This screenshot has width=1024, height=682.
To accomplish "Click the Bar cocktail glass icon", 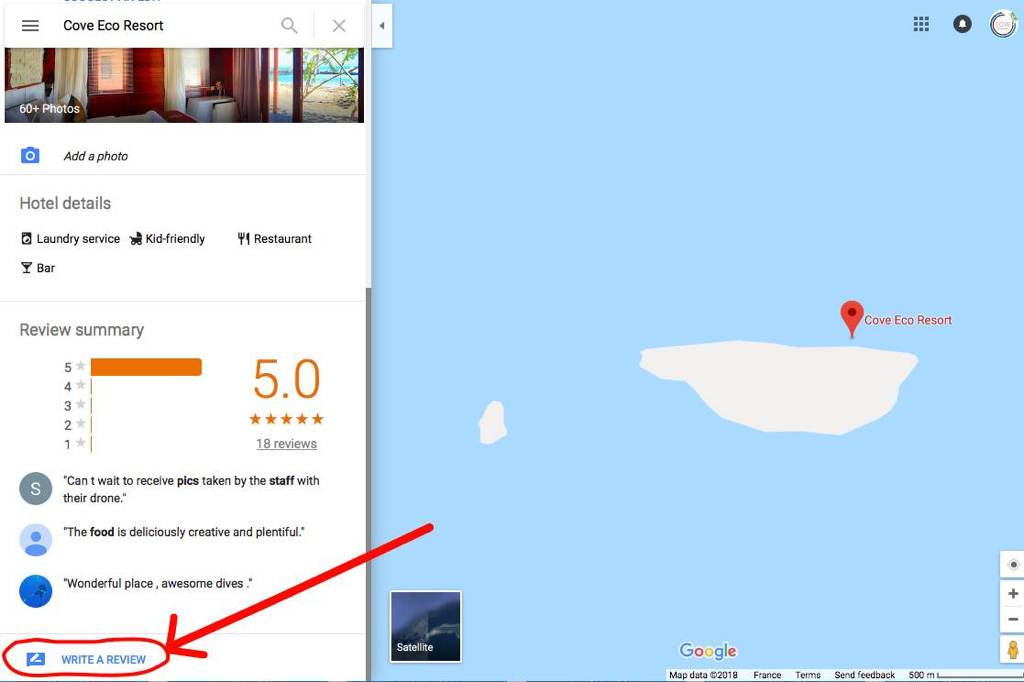I will [x=24, y=268].
